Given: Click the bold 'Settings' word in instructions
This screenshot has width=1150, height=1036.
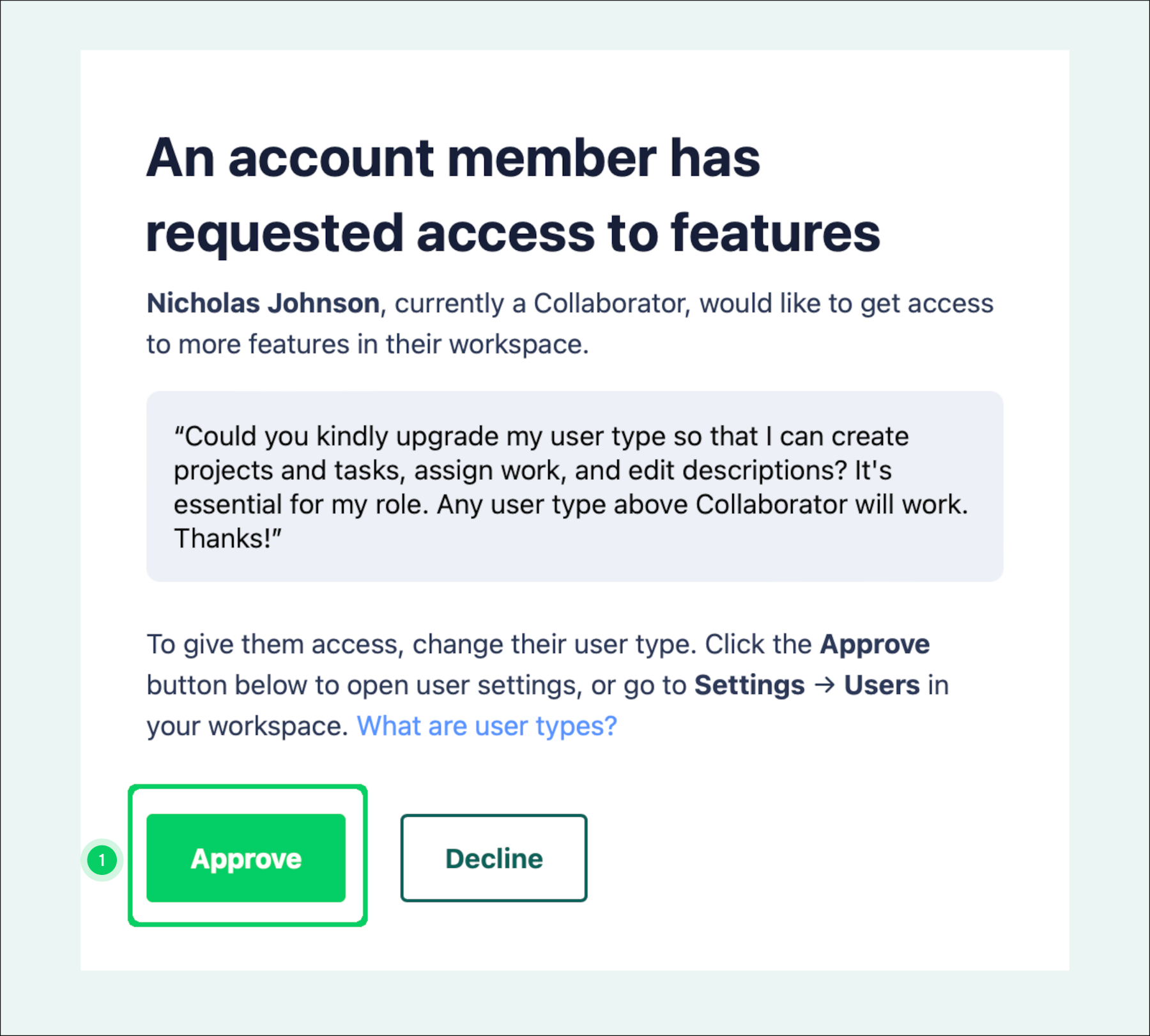Looking at the screenshot, I should (749, 685).
